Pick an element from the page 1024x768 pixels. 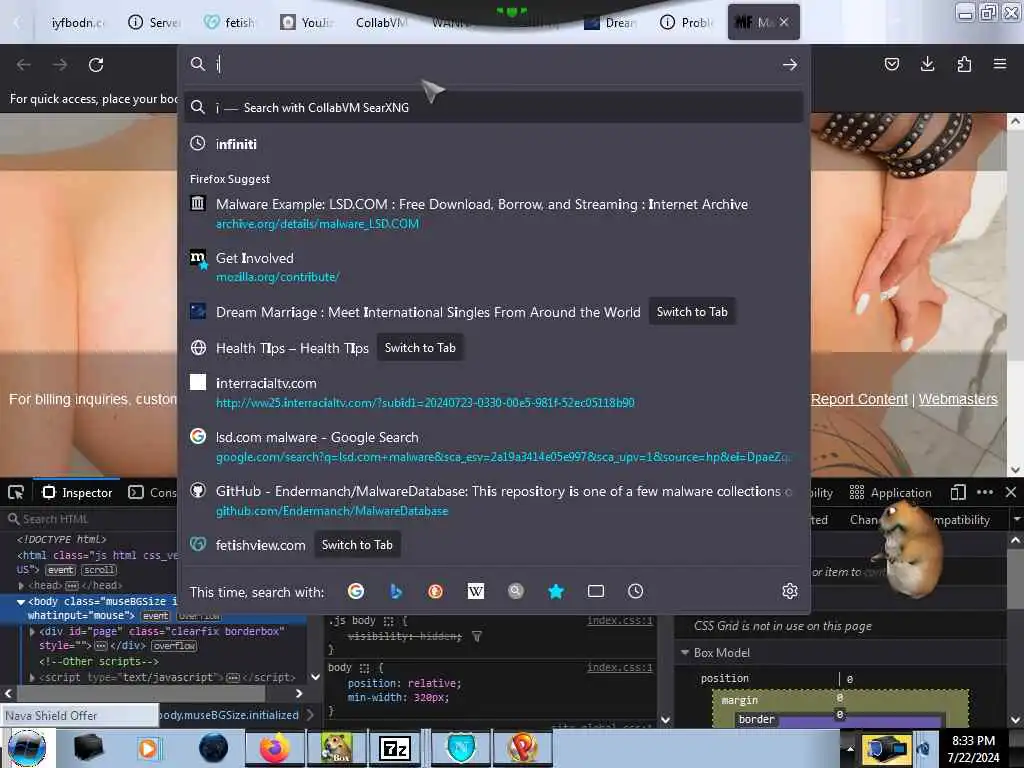coord(16,492)
